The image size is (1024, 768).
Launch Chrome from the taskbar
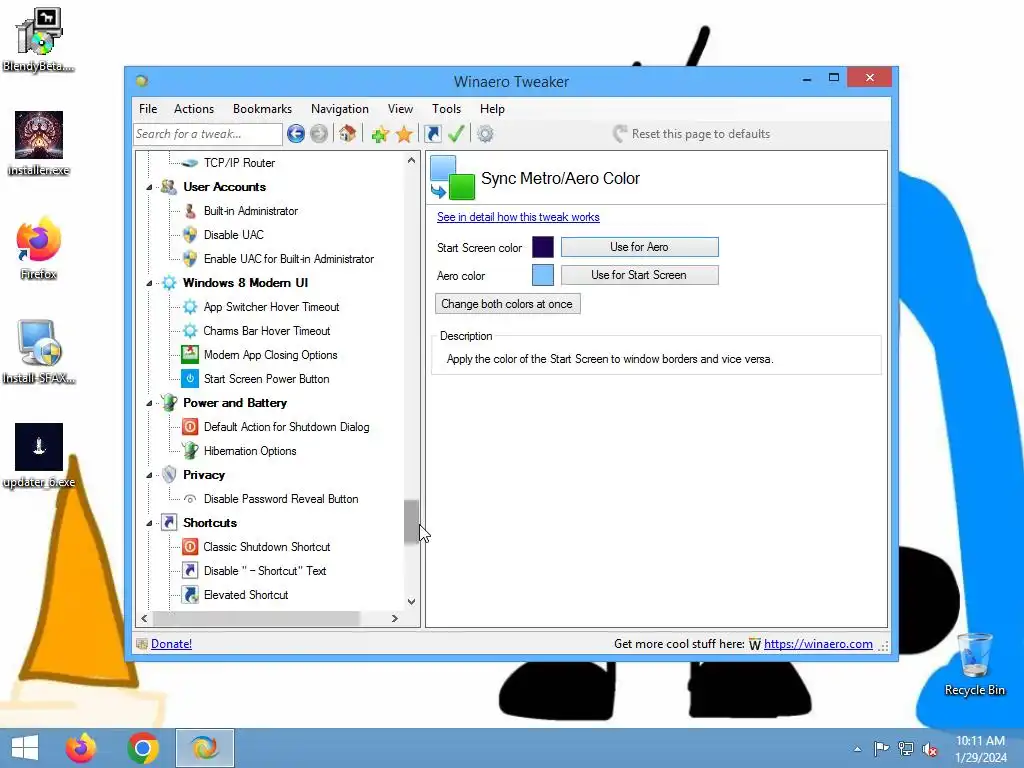click(143, 748)
